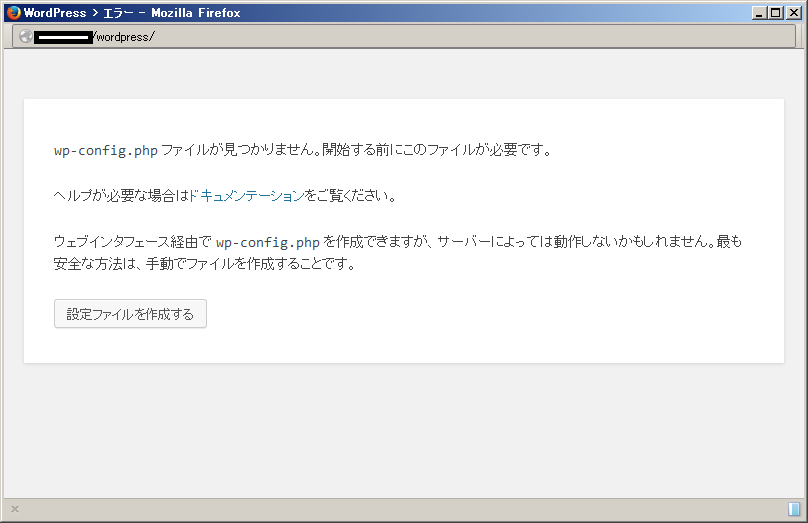Click the Firefox logo in title bar

13,12
